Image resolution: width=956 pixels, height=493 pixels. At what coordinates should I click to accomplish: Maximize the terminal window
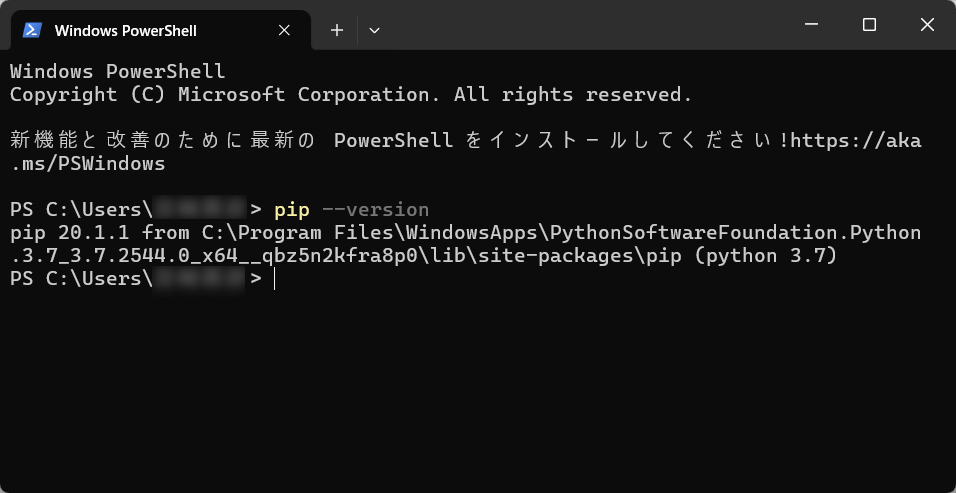pyautogui.click(x=869, y=24)
